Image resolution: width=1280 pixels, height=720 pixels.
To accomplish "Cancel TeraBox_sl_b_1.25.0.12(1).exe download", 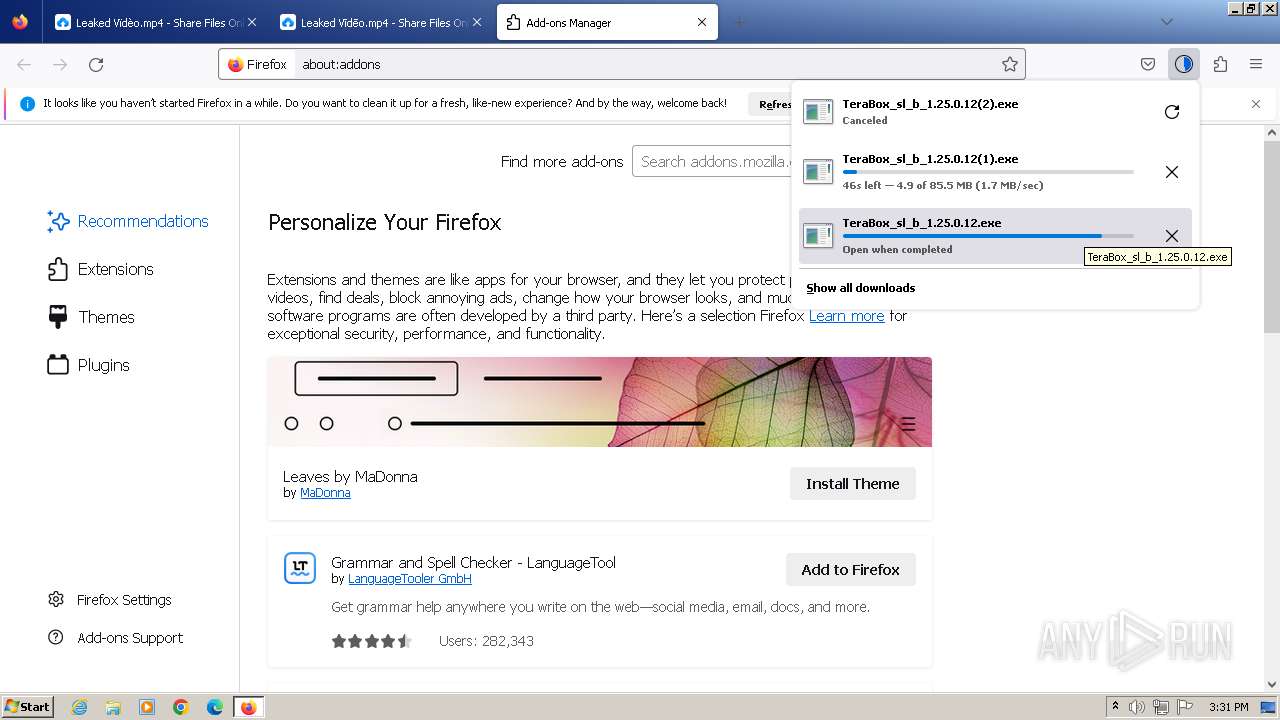I will (x=1172, y=172).
